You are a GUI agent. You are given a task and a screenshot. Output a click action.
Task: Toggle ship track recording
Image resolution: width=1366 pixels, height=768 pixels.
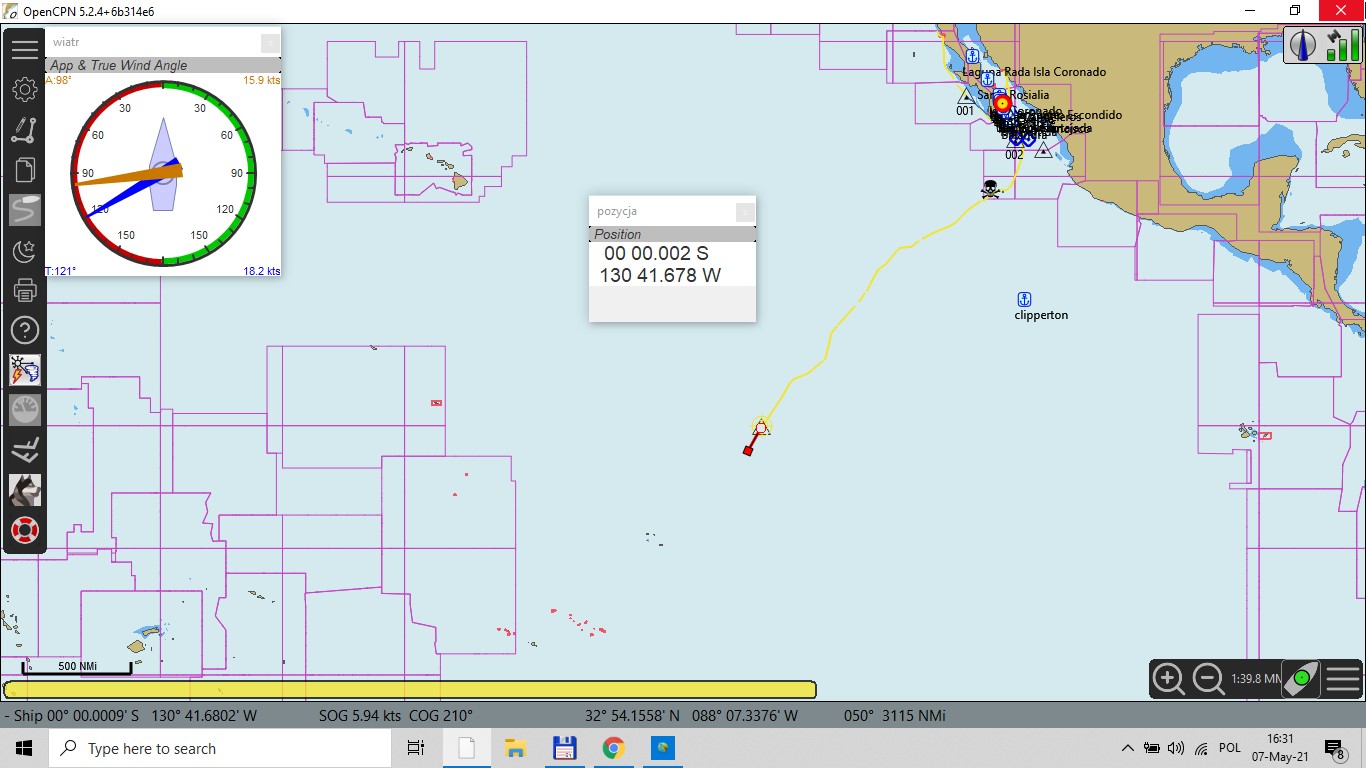coord(25,210)
